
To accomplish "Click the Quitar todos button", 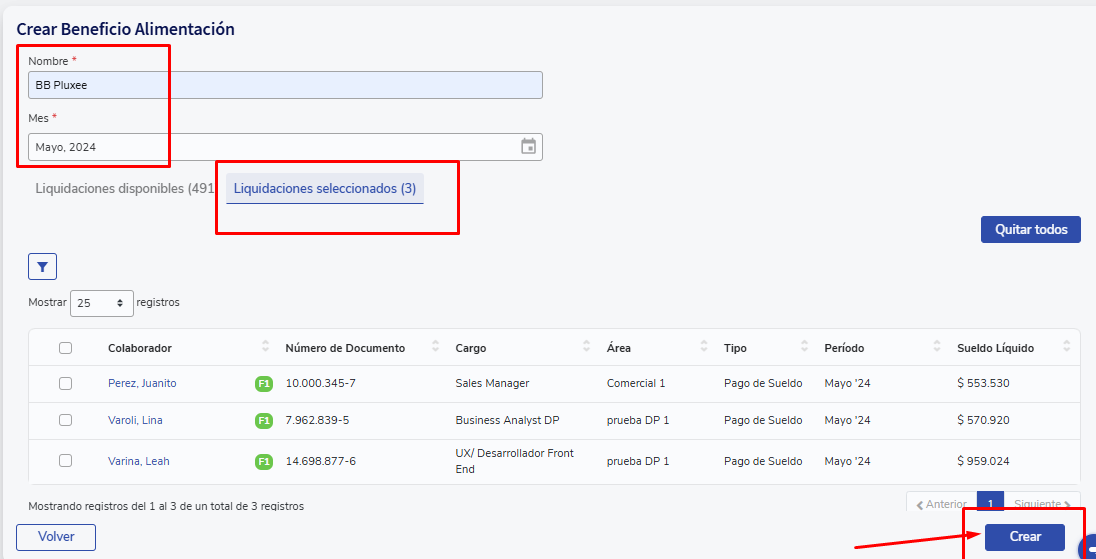I will 1030,230.
